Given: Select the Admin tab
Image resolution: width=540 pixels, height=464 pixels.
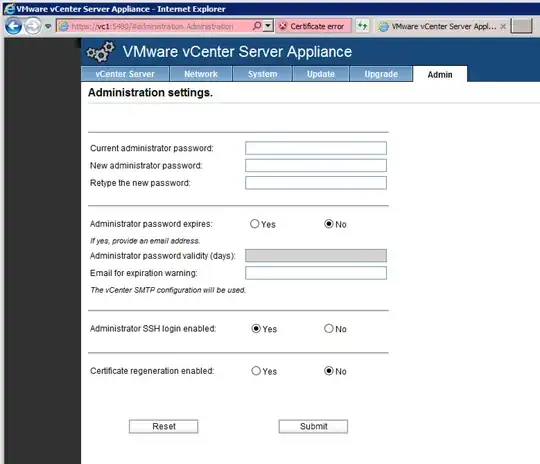Looking at the screenshot, I should coord(440,74).
